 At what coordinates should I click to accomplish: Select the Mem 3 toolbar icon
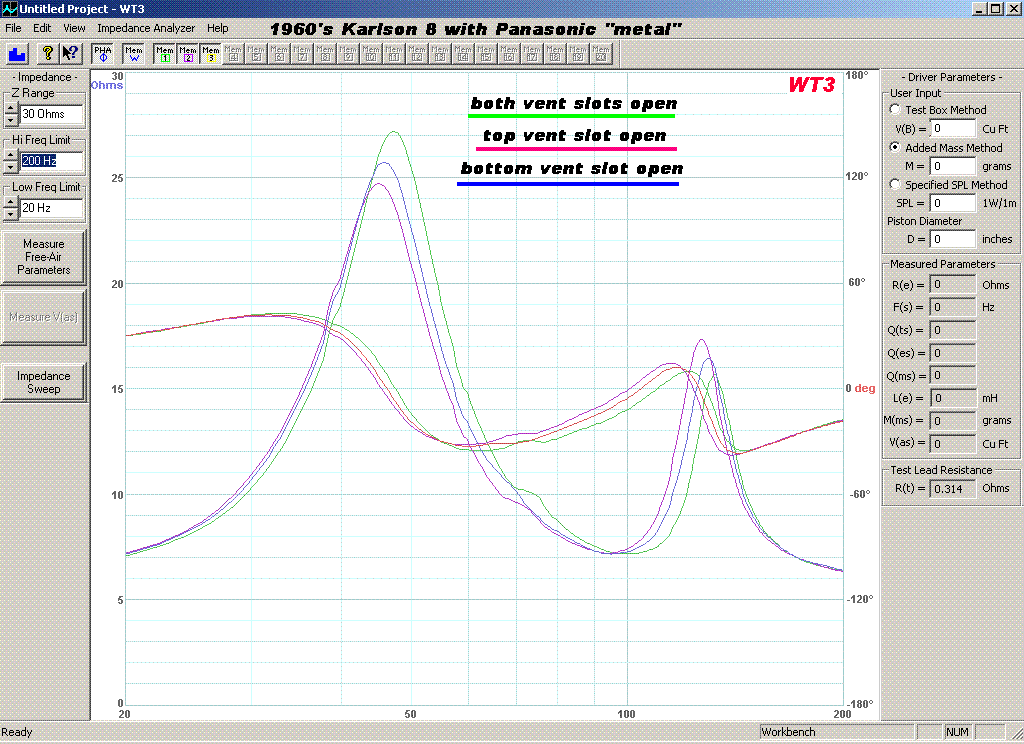point(210,54)
